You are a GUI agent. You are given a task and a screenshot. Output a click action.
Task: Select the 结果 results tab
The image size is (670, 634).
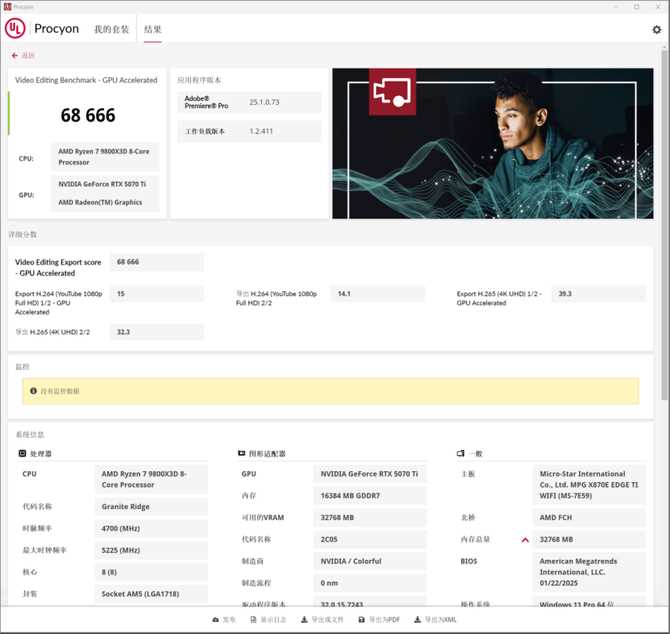click(152, 30)
